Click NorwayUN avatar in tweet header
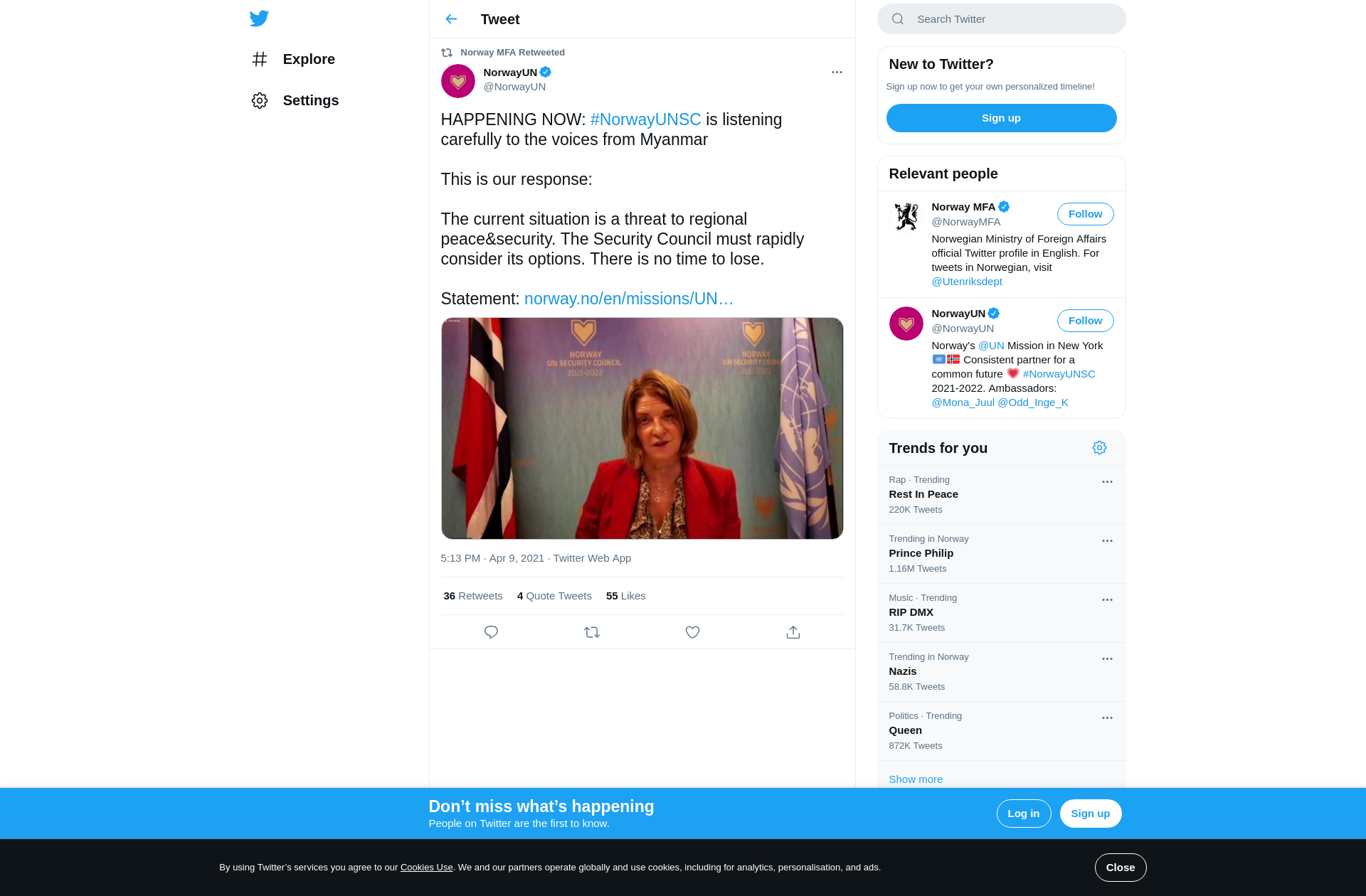Image resolution: width=1366 pixels, height=896 pixels. (x=458, y=81)
